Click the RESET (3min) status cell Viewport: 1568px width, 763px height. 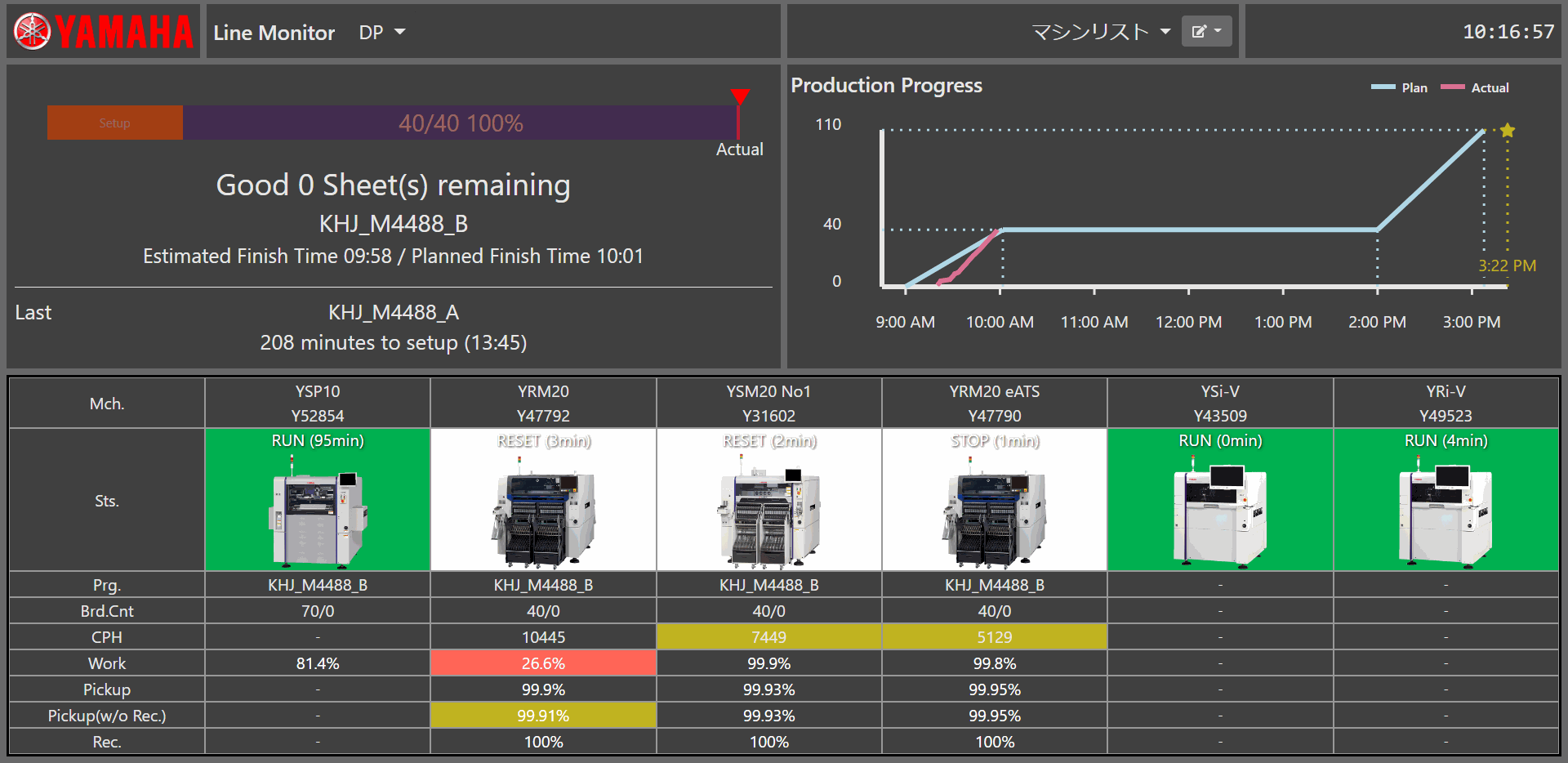(543, 440)
